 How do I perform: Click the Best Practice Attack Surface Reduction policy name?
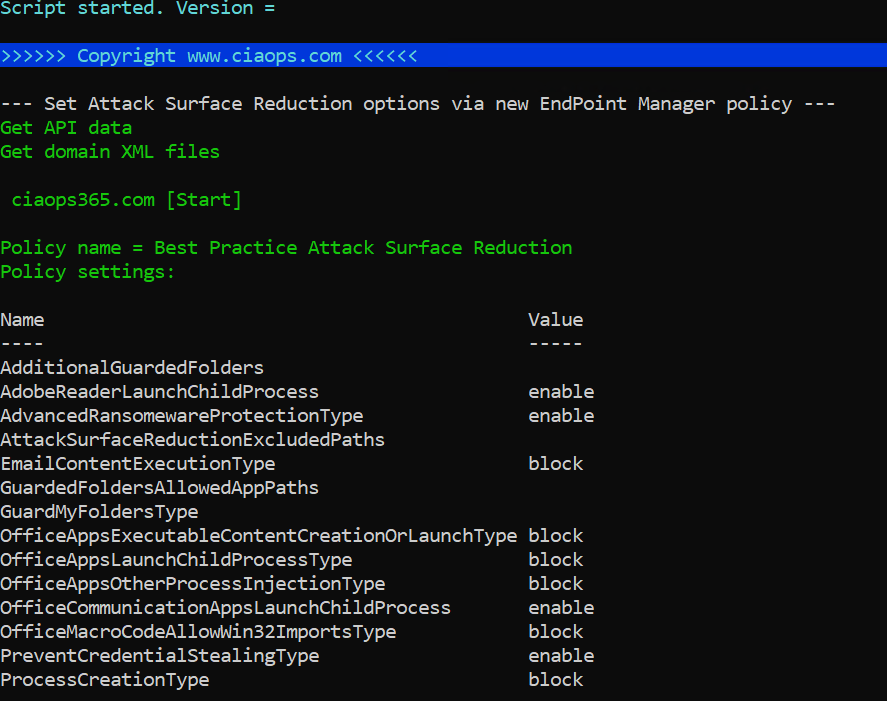(363, 248)
